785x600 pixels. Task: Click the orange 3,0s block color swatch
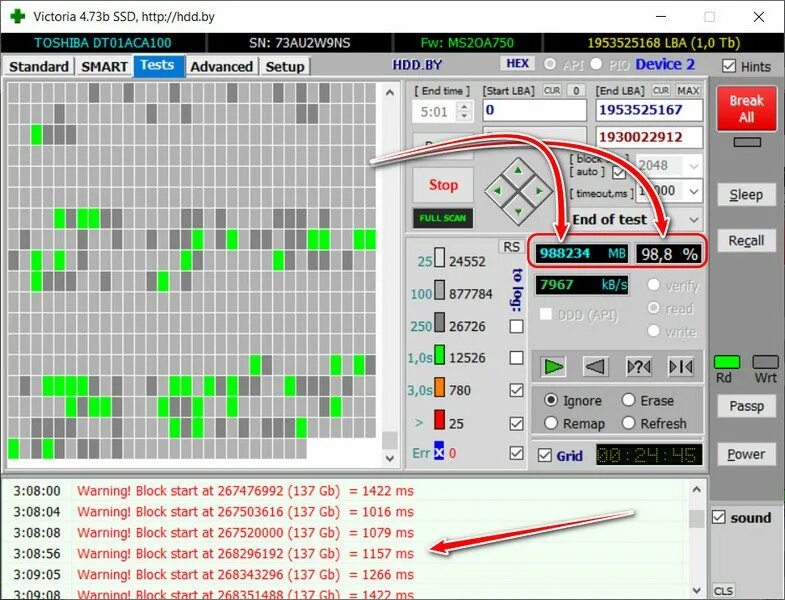coord(440,387)
